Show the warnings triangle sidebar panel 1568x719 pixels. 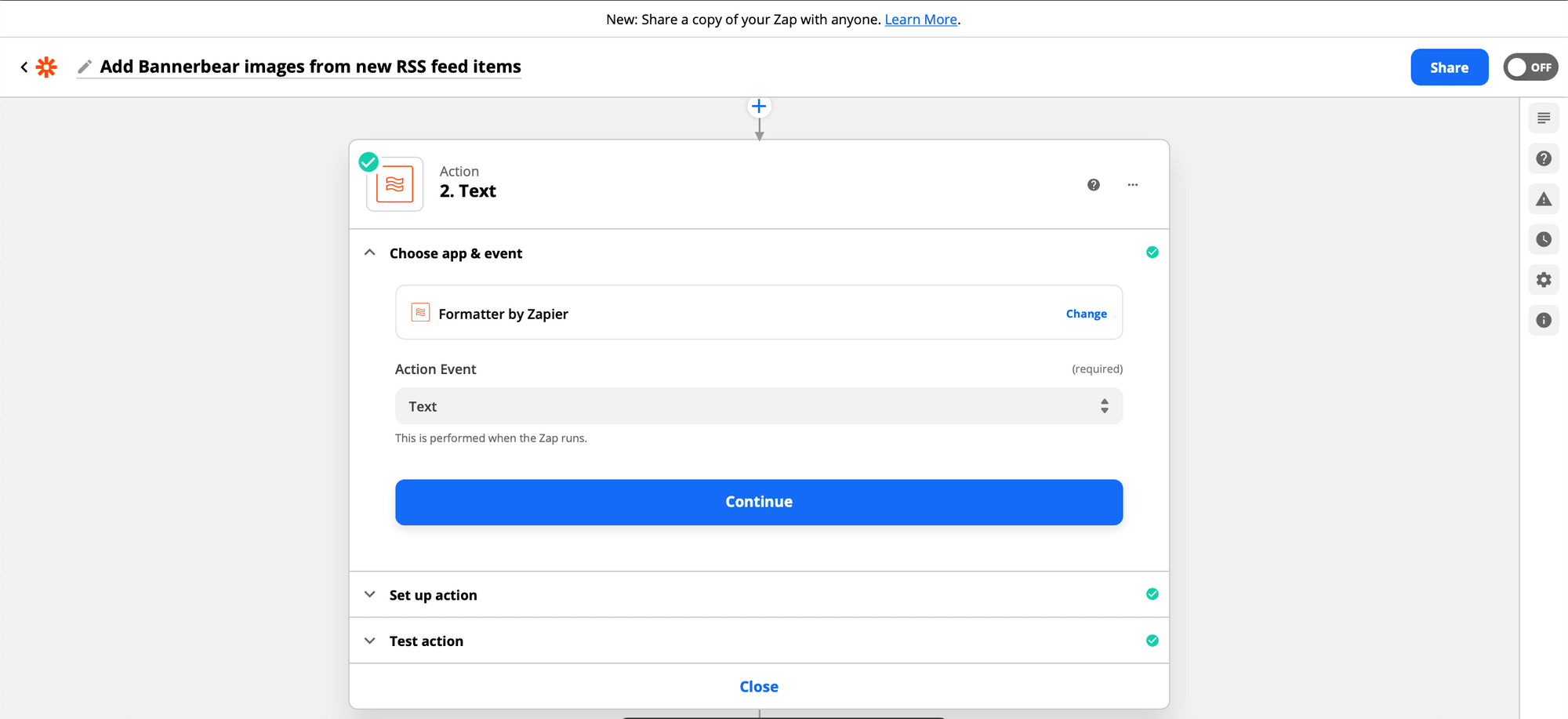(1544, 199)
